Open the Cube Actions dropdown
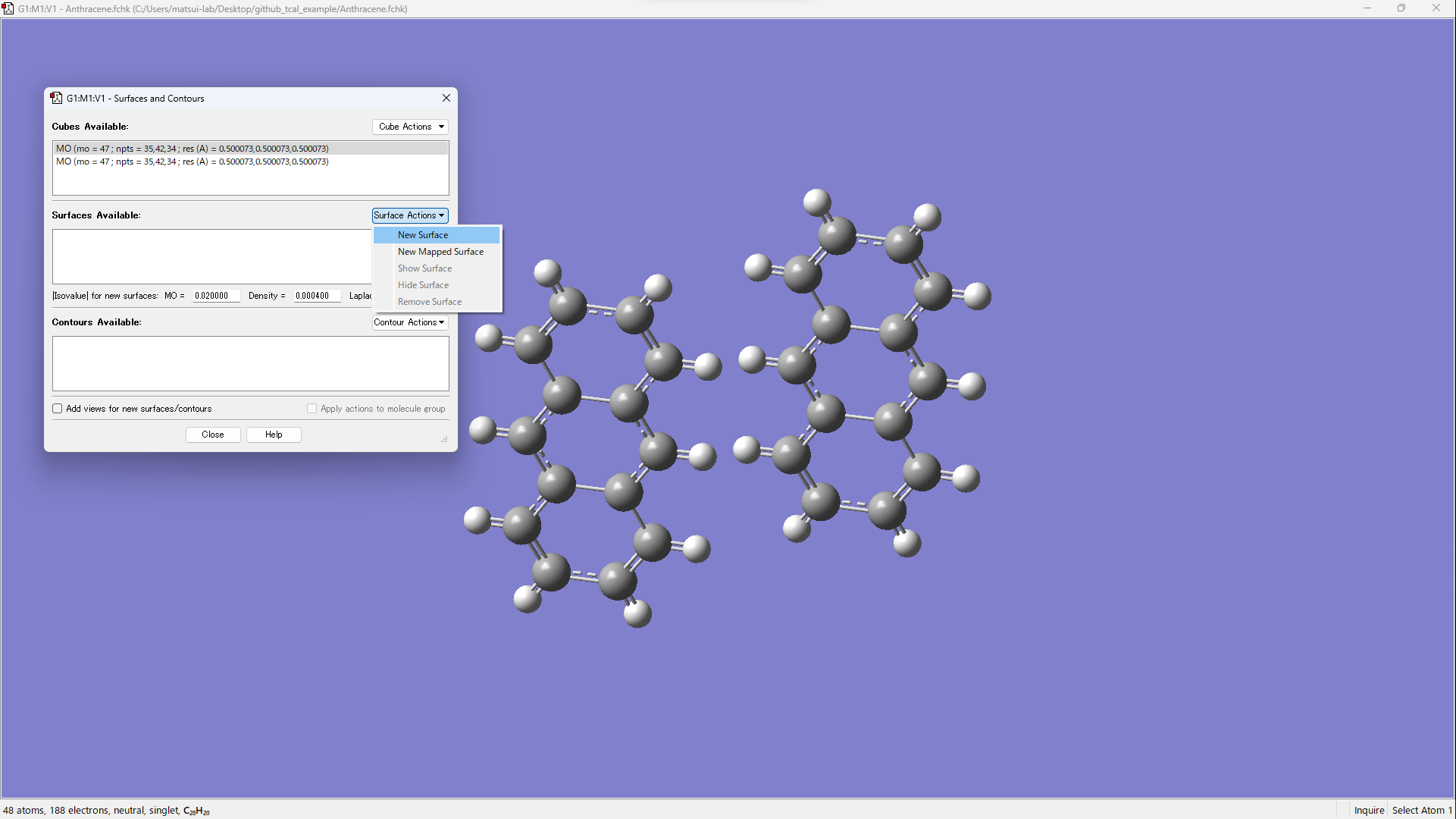Image resolution: width=1456 pixels, height=819 pixels. tap(410, 127)
